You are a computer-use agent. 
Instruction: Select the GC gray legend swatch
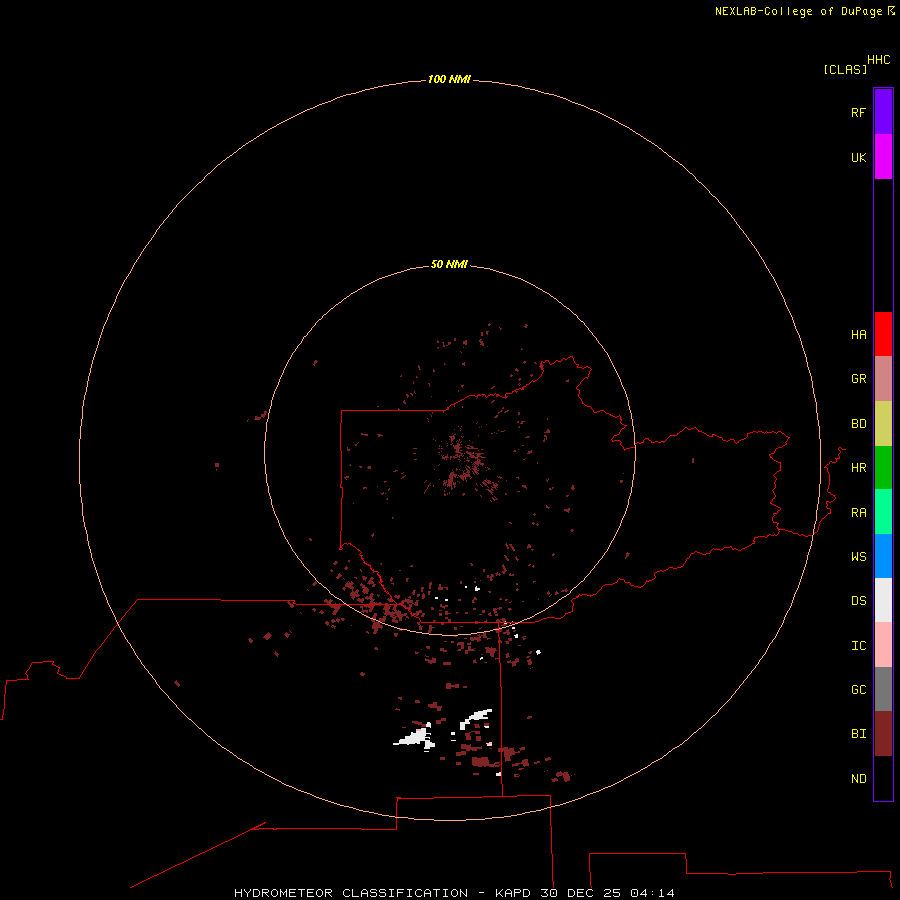coord(883,689)
